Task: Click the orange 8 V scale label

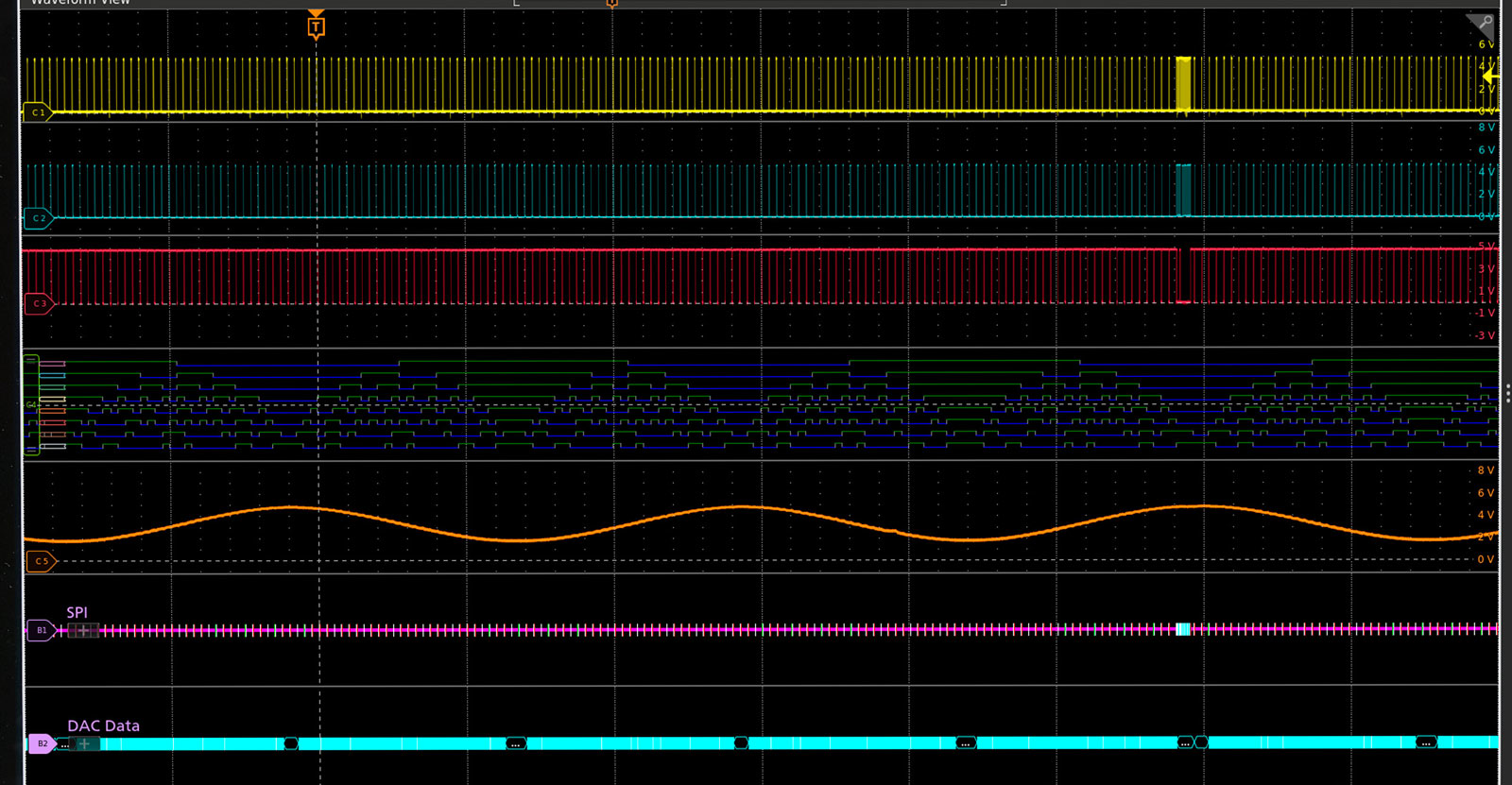Action: tap(1486, 469)
